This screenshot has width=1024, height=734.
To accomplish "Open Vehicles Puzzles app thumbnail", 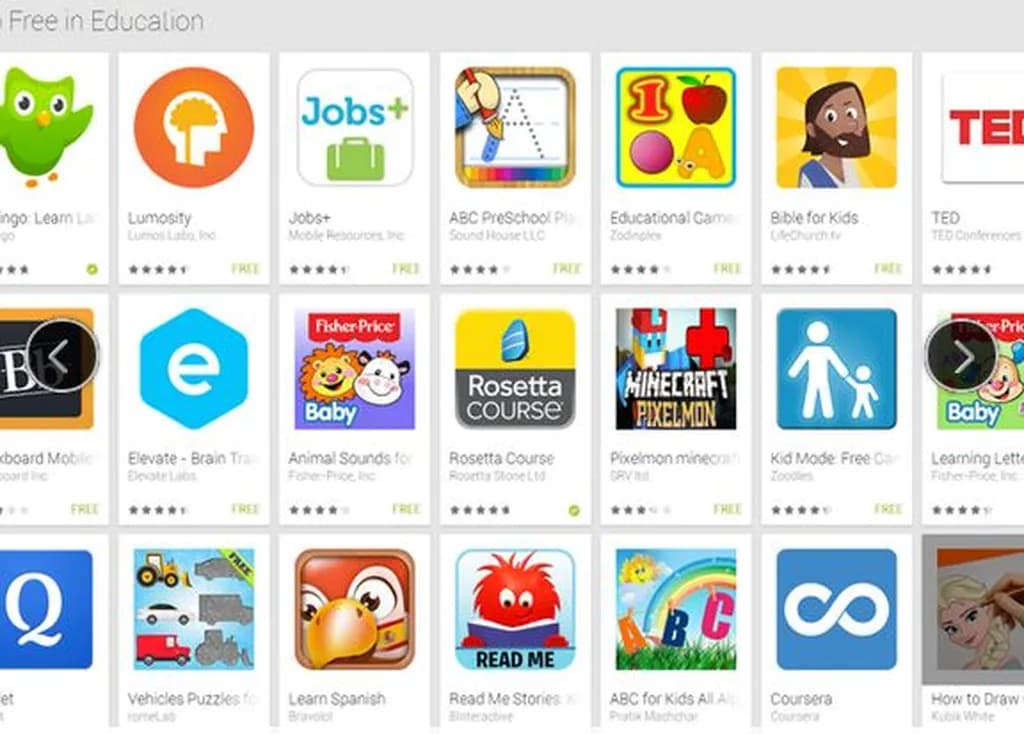I will coord(194,609).
